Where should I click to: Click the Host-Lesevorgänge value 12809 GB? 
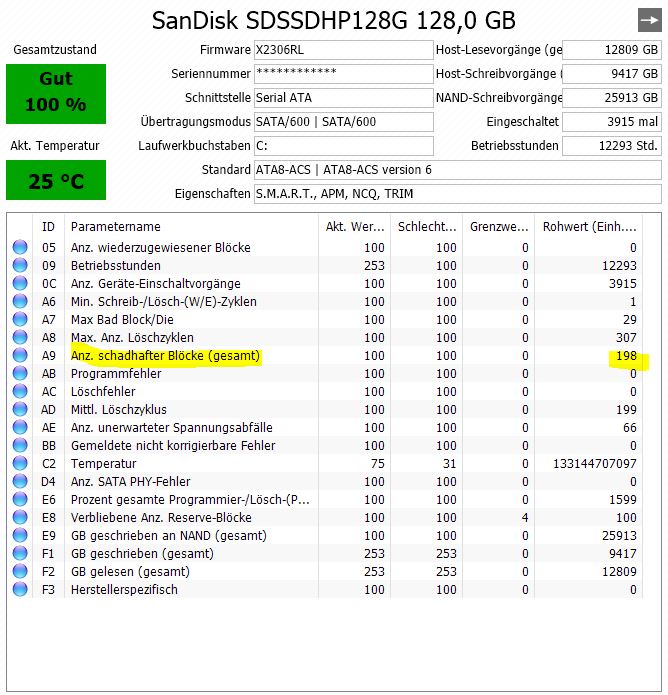click(x=612, y=50)
